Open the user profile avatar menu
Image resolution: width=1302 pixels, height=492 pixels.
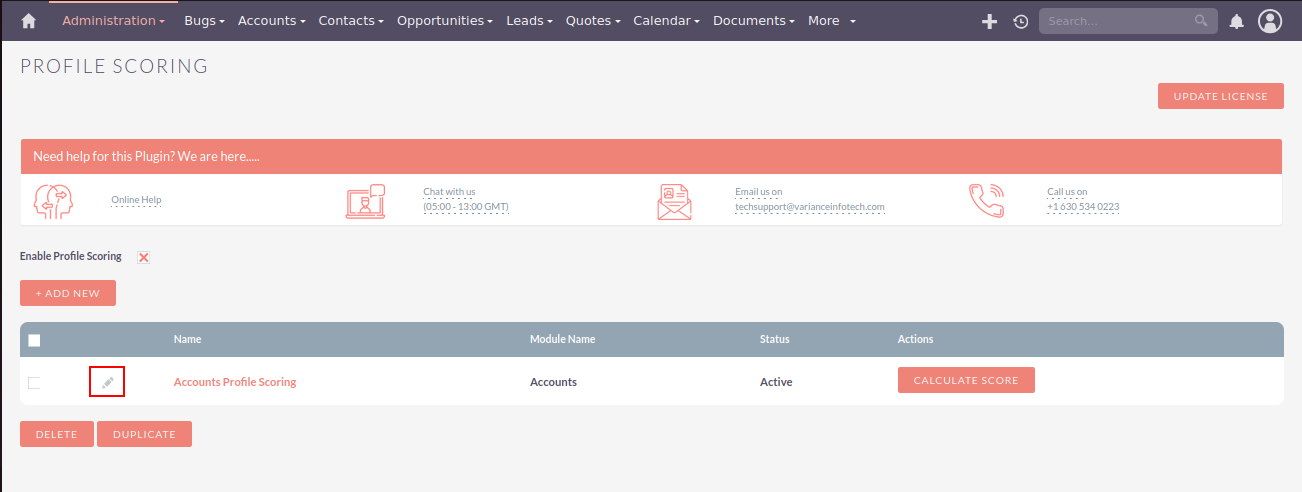[1270, 21]
